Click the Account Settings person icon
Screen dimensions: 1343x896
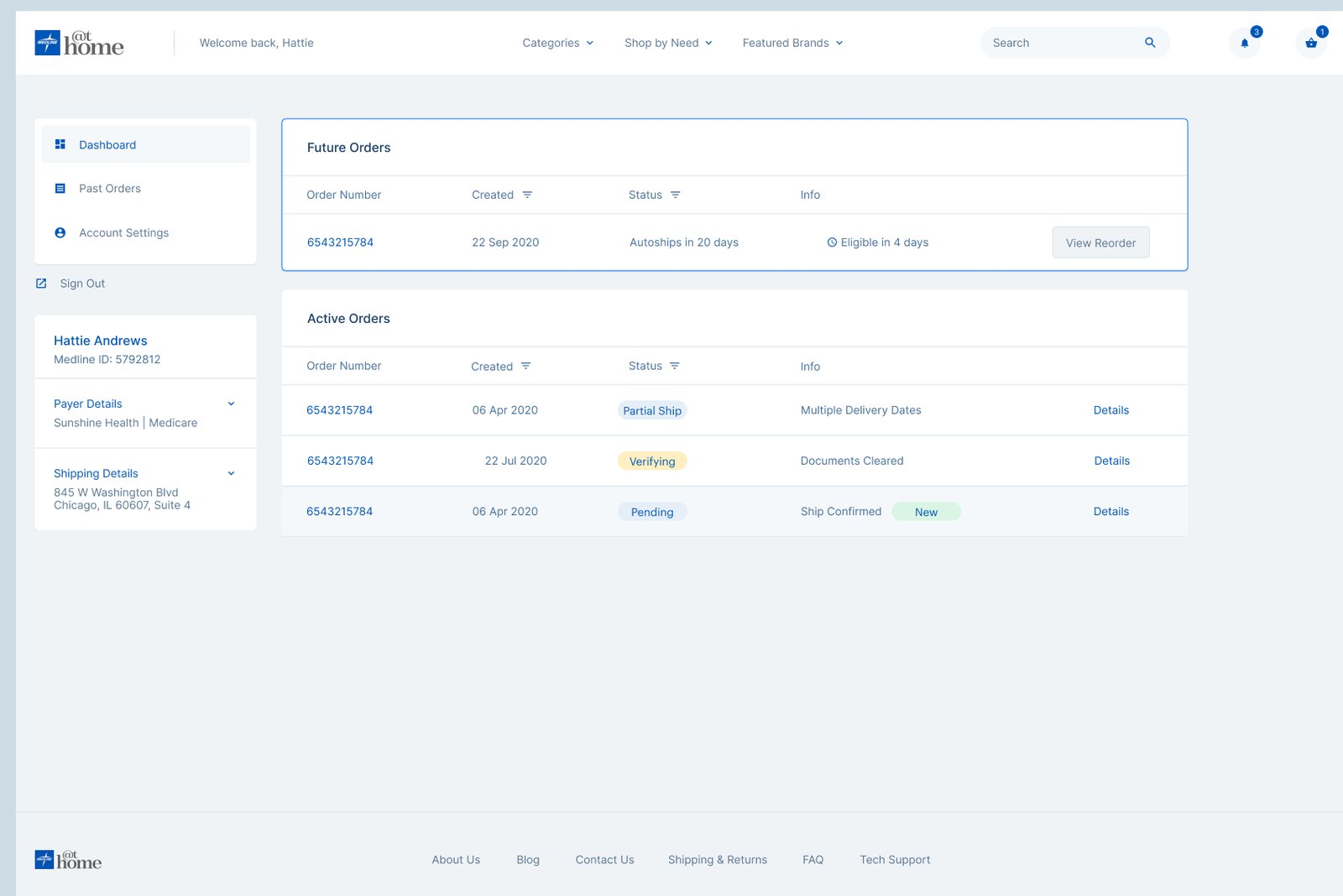click(x=60, y=232)
